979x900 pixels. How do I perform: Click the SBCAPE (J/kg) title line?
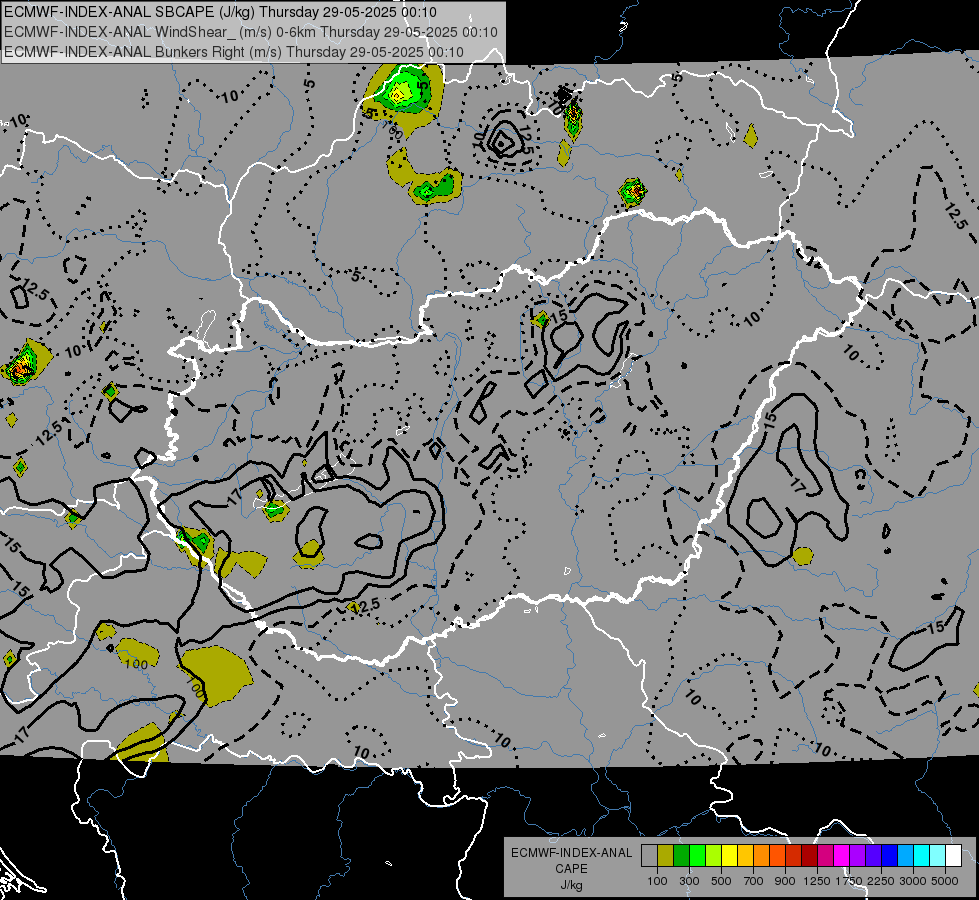pos(220,12)
